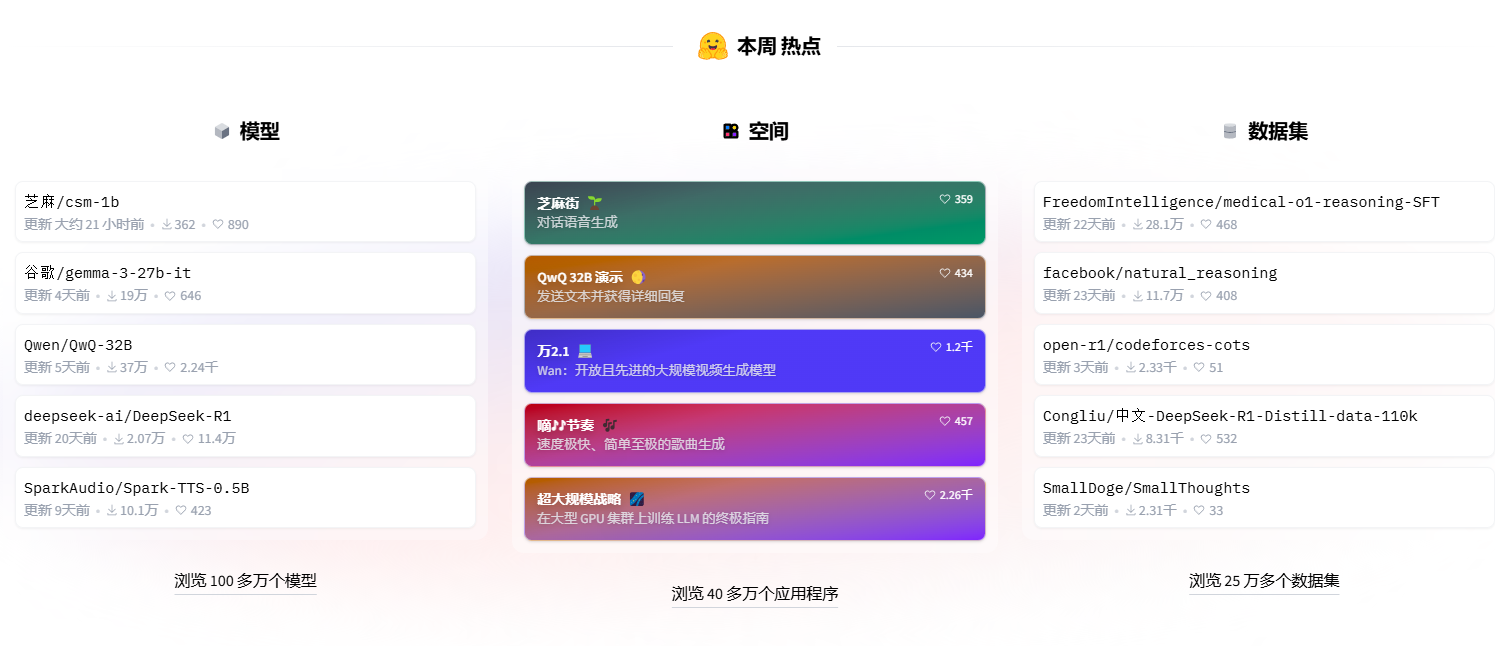Open the 数据集 section heading
The image size is (1495, 646).
1278,131
